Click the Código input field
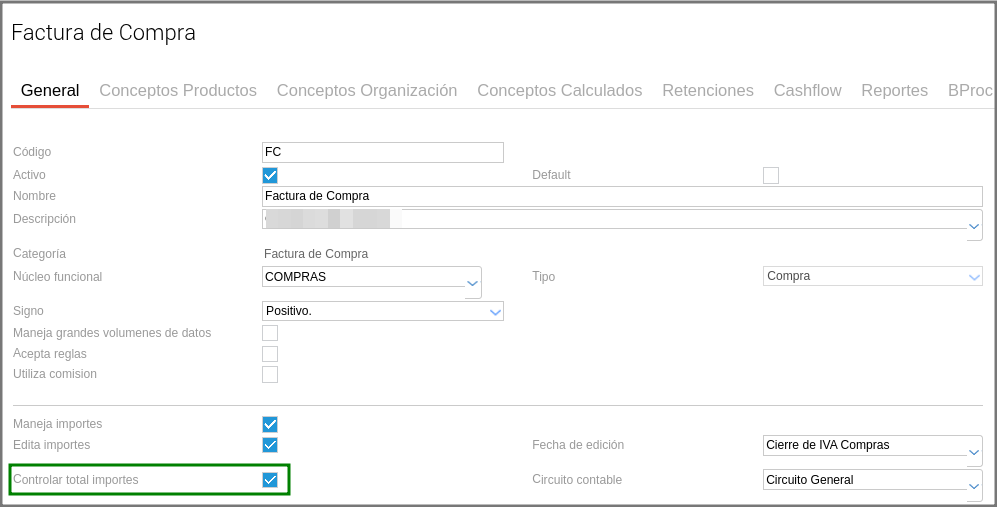The image size is (997, 507). (382, 152)
